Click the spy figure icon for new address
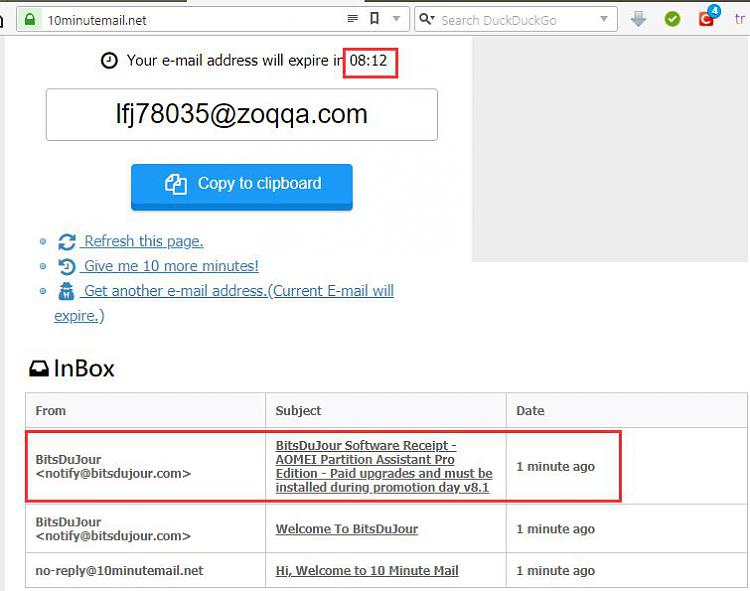This screenshot has width=750, height=591. click(66, 291)
